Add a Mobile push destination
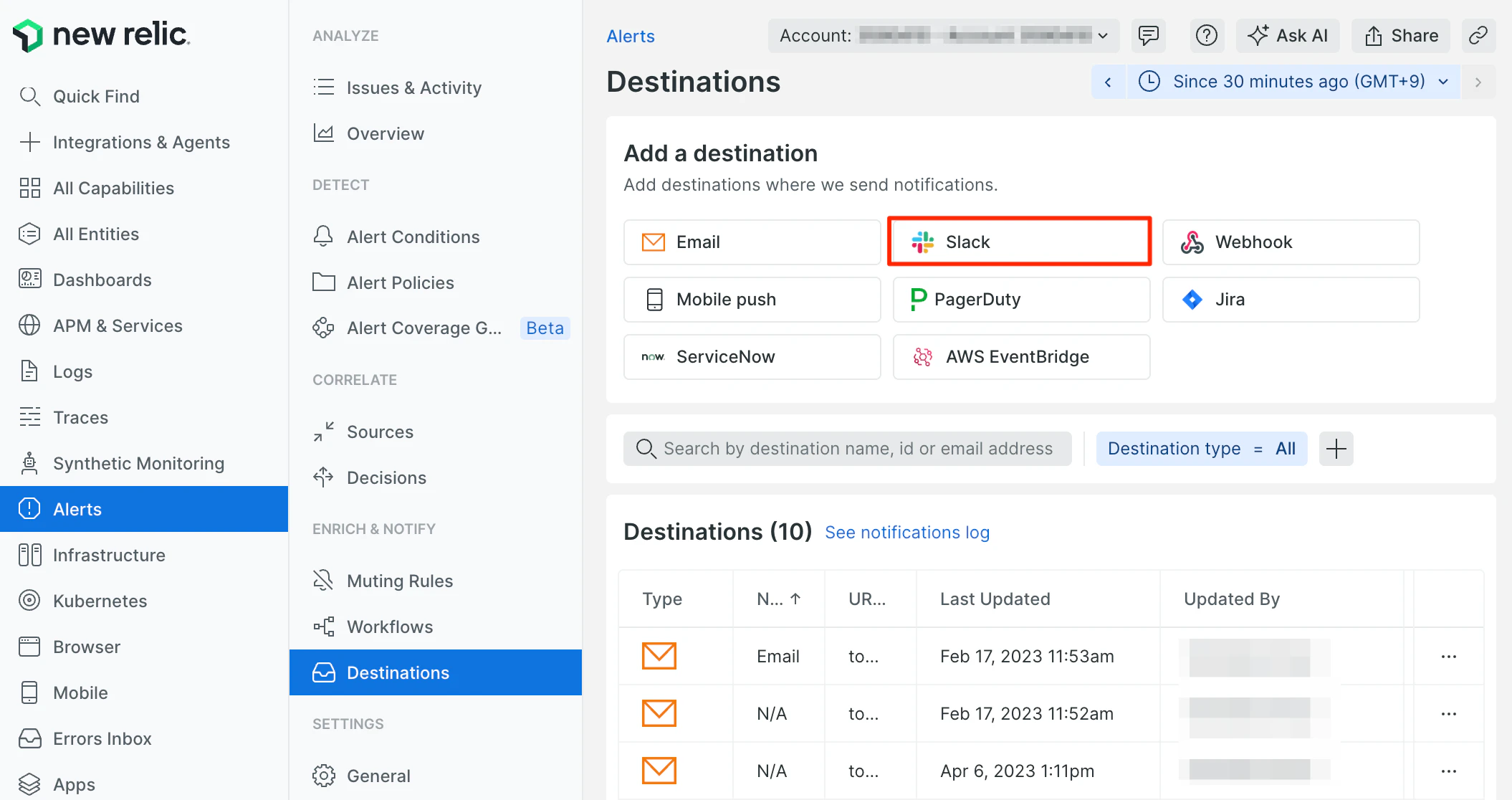The image size is (1512, 800). click(x=752, y=300)
